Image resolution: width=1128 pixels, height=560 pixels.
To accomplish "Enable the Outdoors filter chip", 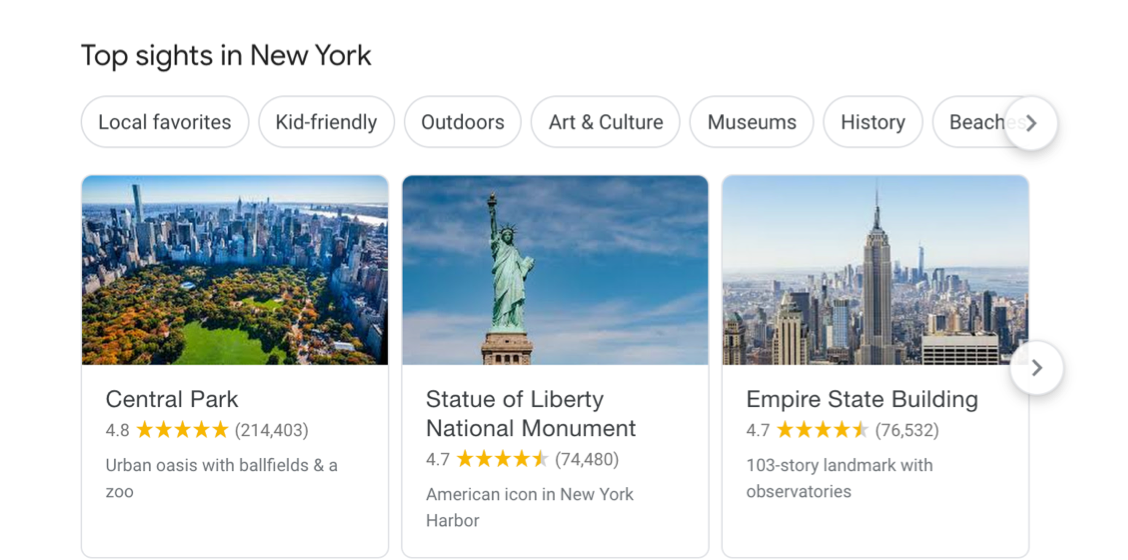I will tap(462, 122).
